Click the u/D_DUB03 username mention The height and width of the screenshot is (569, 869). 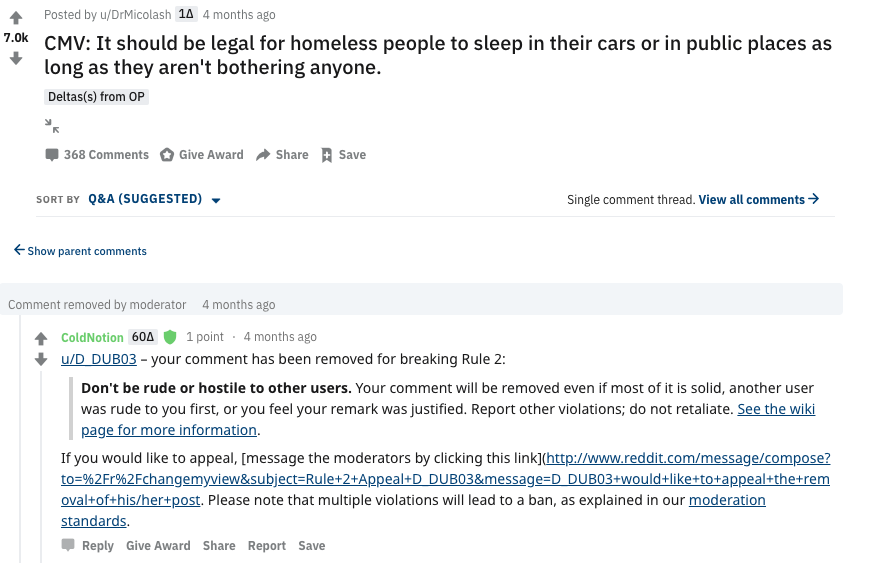[98, 360]
